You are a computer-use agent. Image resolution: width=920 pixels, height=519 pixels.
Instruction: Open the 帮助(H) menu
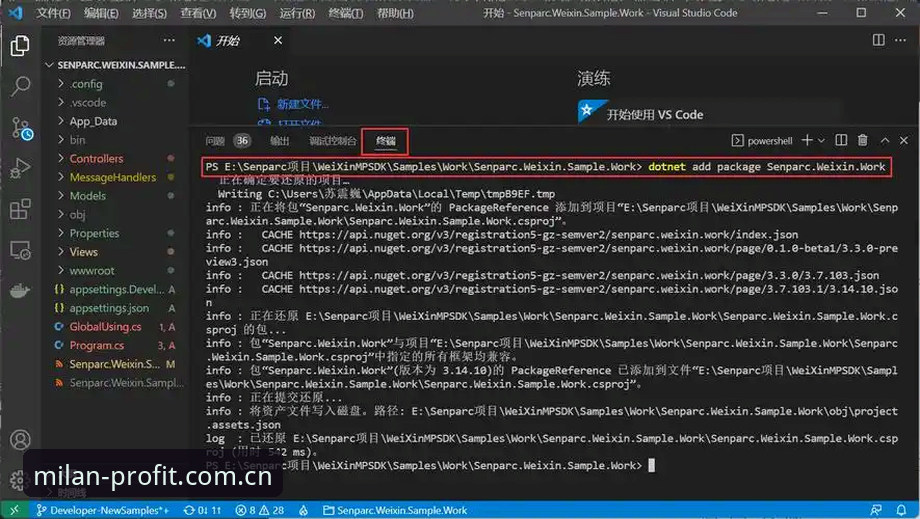click(x=395, y=13)
